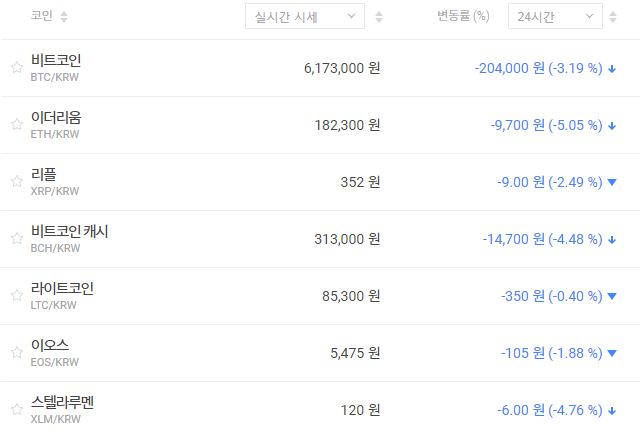The height and width of the screenshot is (438, 640).
Task: Open the 실시간 시세 dropdown
Action: (305, 17)
